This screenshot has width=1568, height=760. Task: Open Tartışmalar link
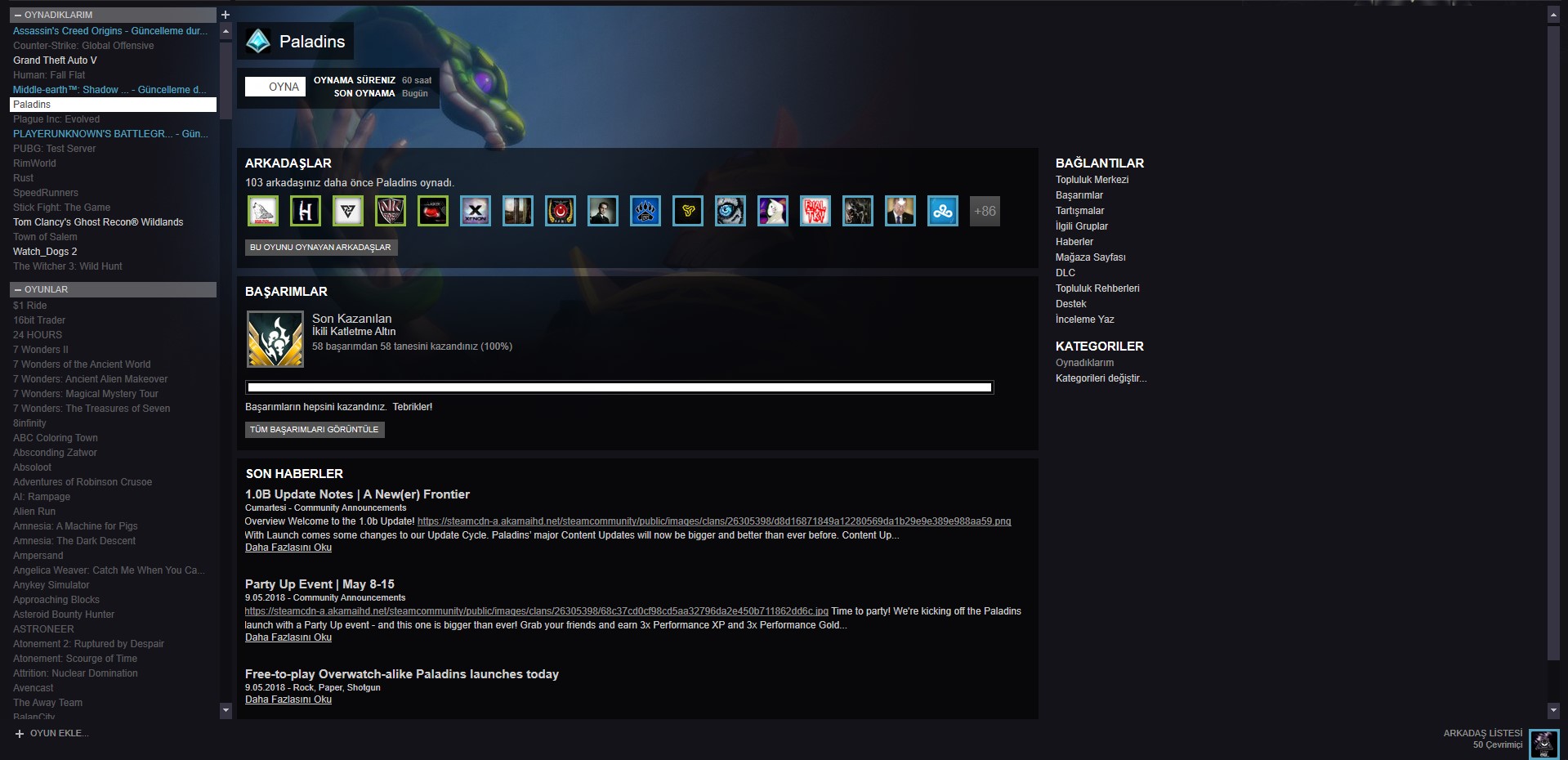pyautogui.click(x=1079, y=211)
